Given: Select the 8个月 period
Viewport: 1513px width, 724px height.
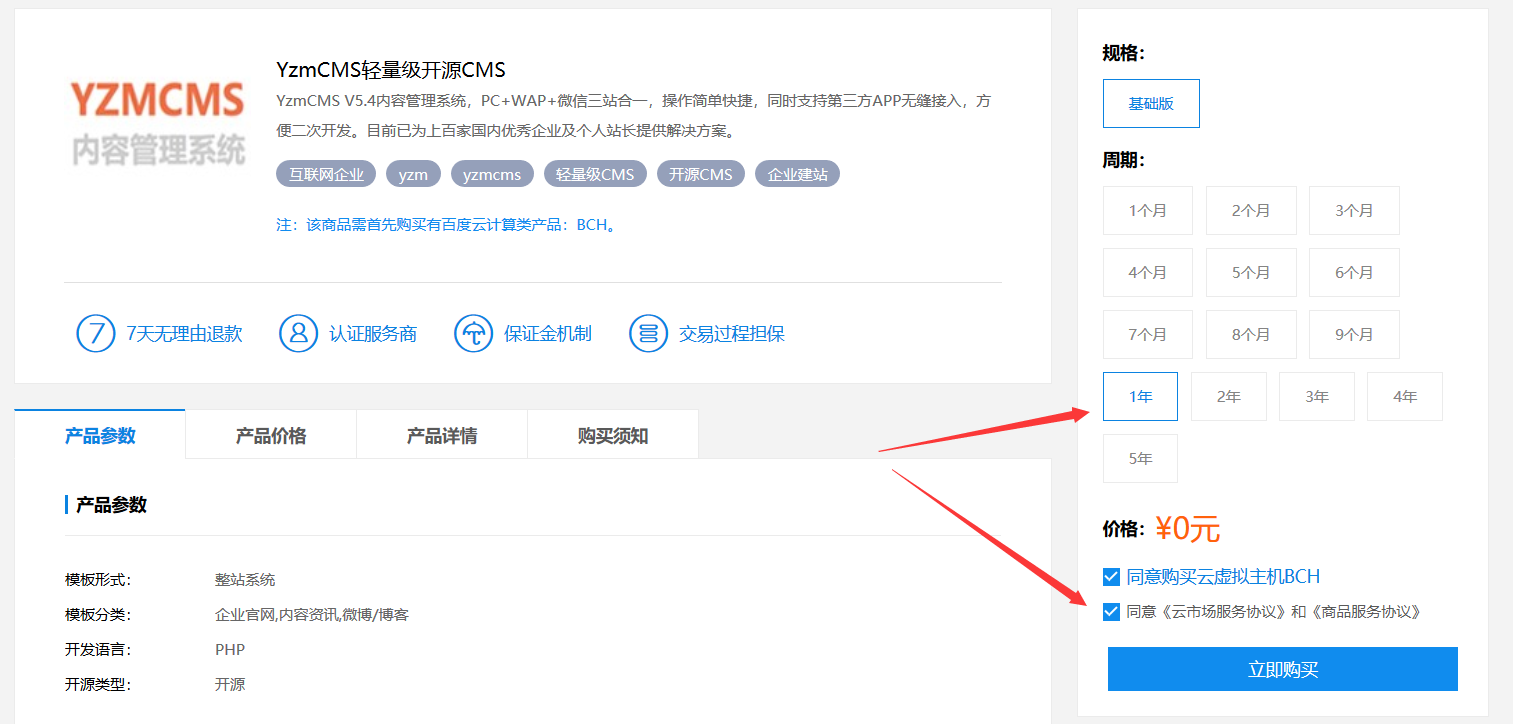Looking at the screenshot, I should pos(1251,335).
